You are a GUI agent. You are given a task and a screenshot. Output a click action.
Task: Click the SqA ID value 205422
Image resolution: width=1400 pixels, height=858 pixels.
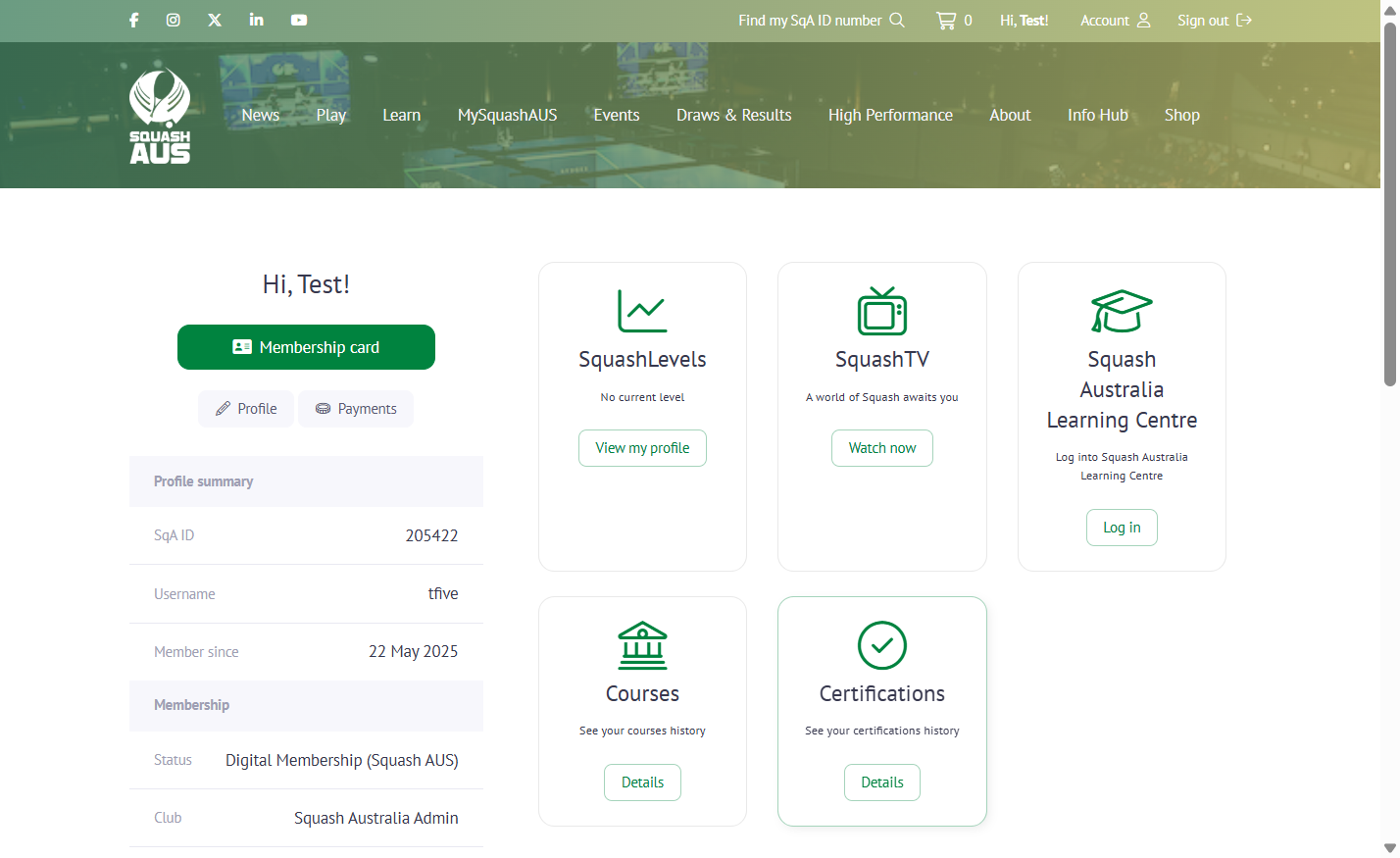click(431, 535)
